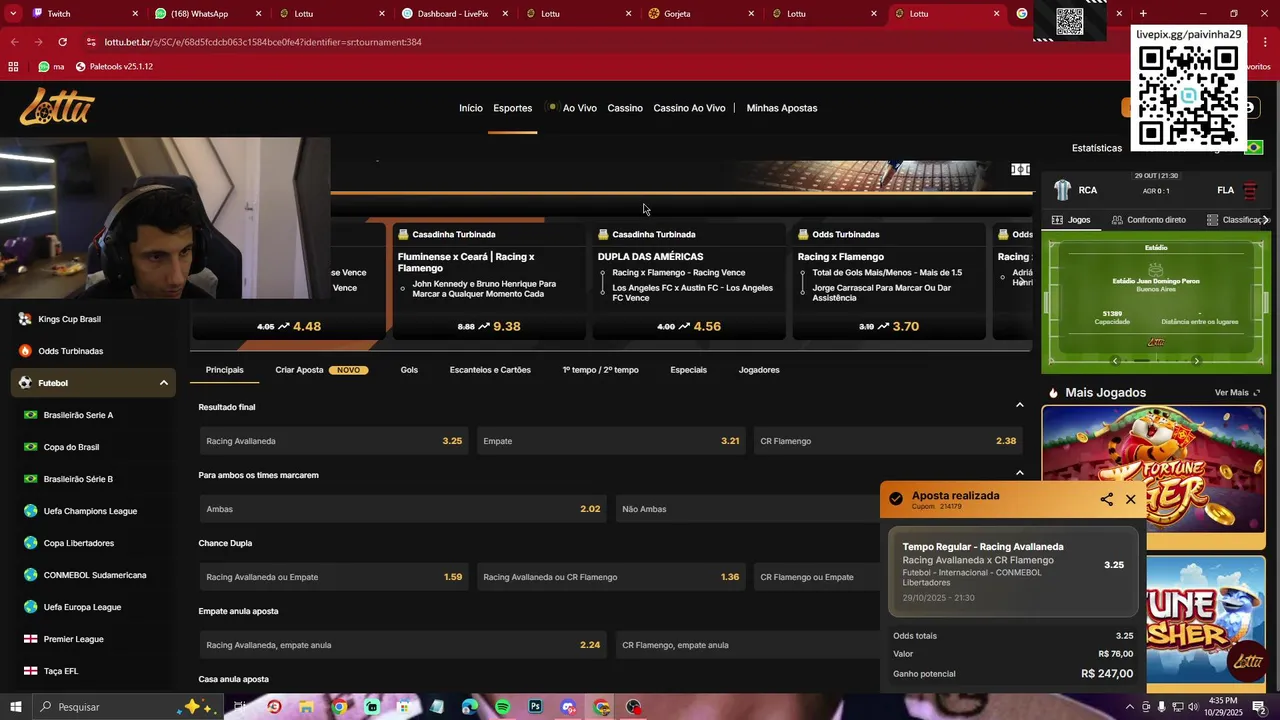Open Minhas Apostas
Viewport: 1280px width, 720px height.
782,108
